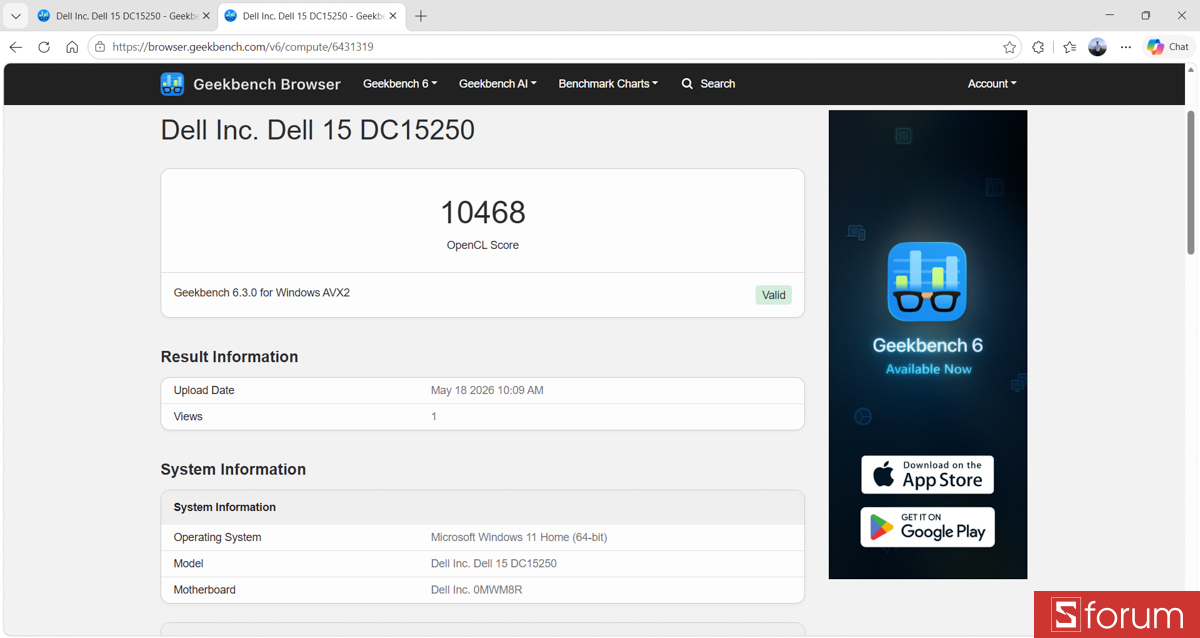Screen dimensions: 1200x638
Task: Open the tab search chevron button
Action: [16, 16]
